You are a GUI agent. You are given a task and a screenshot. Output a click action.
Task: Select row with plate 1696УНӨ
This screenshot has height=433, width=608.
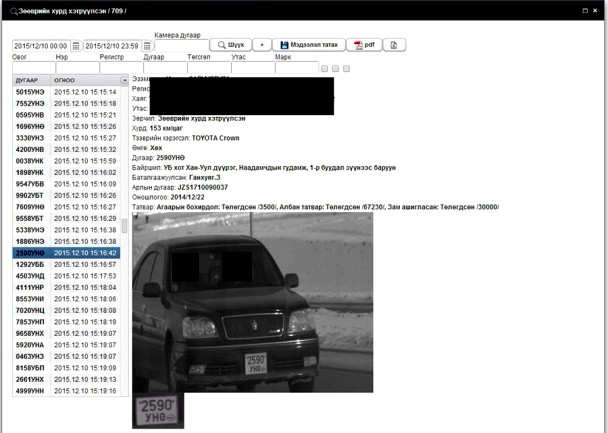coord(66,126)
